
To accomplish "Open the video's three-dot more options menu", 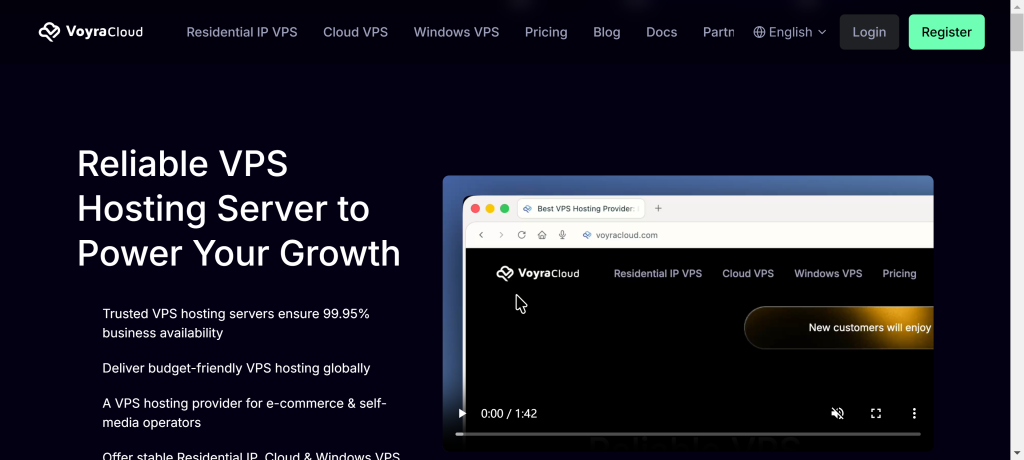I will click(x=913, y=413).
